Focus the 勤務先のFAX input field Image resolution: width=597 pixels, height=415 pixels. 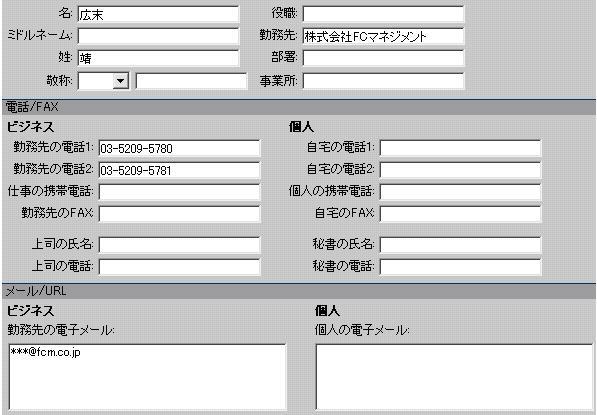pyautogui.click(x=179, y=214)
